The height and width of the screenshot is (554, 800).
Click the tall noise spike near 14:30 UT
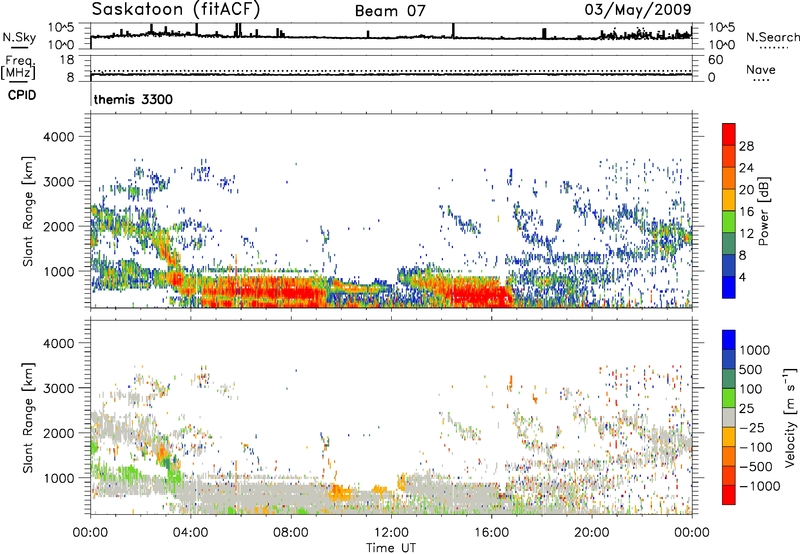coord(453,30)
